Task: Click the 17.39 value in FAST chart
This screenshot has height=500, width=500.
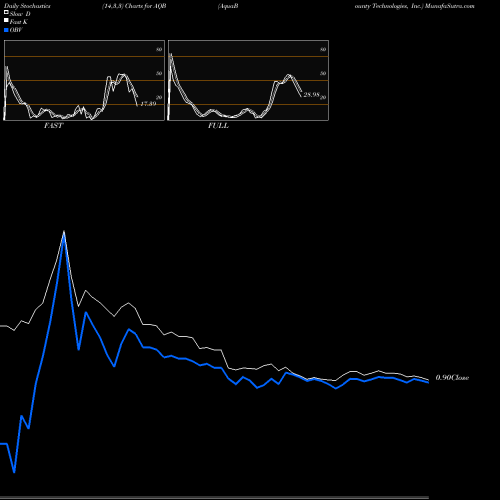Action: point(148,104)
